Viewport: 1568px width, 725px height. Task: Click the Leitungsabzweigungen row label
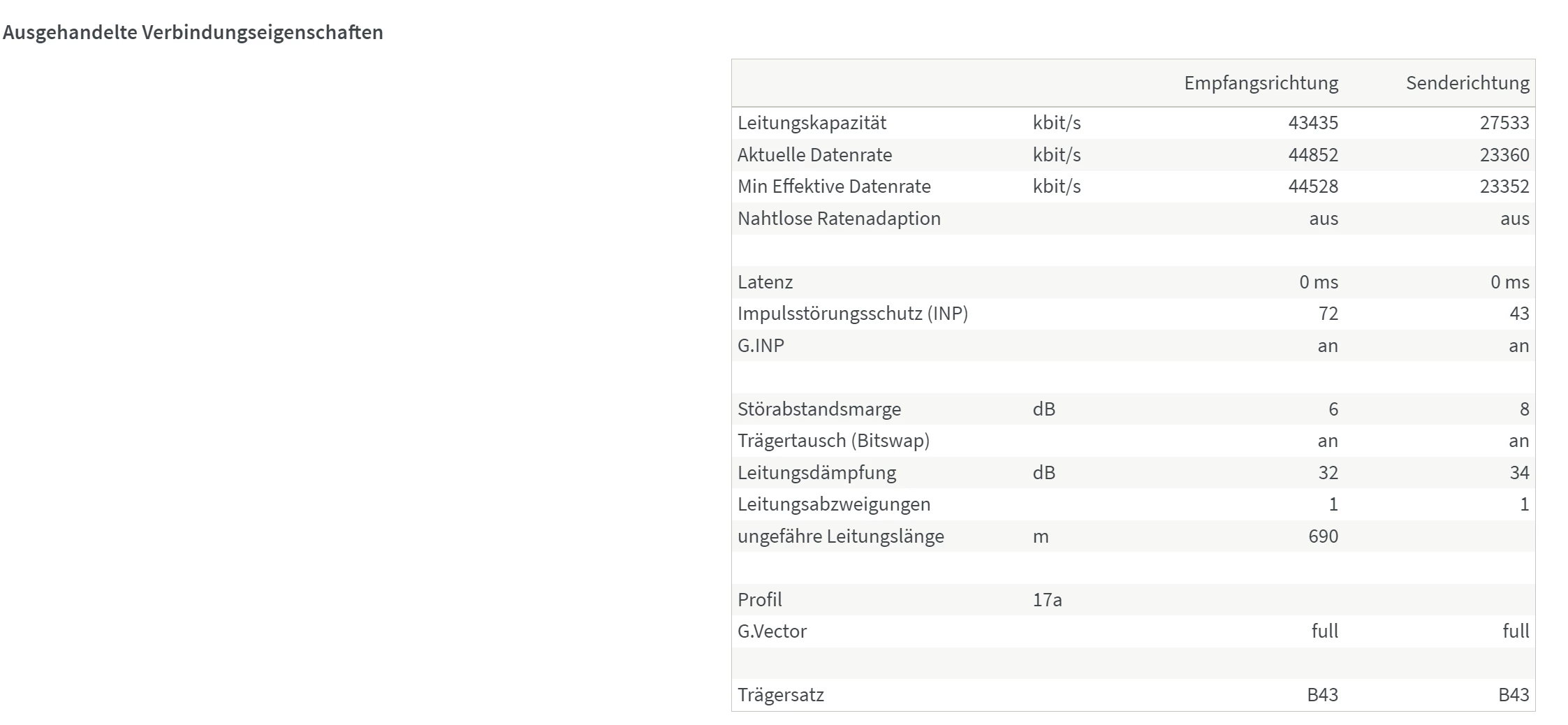(x=834, y=504)
